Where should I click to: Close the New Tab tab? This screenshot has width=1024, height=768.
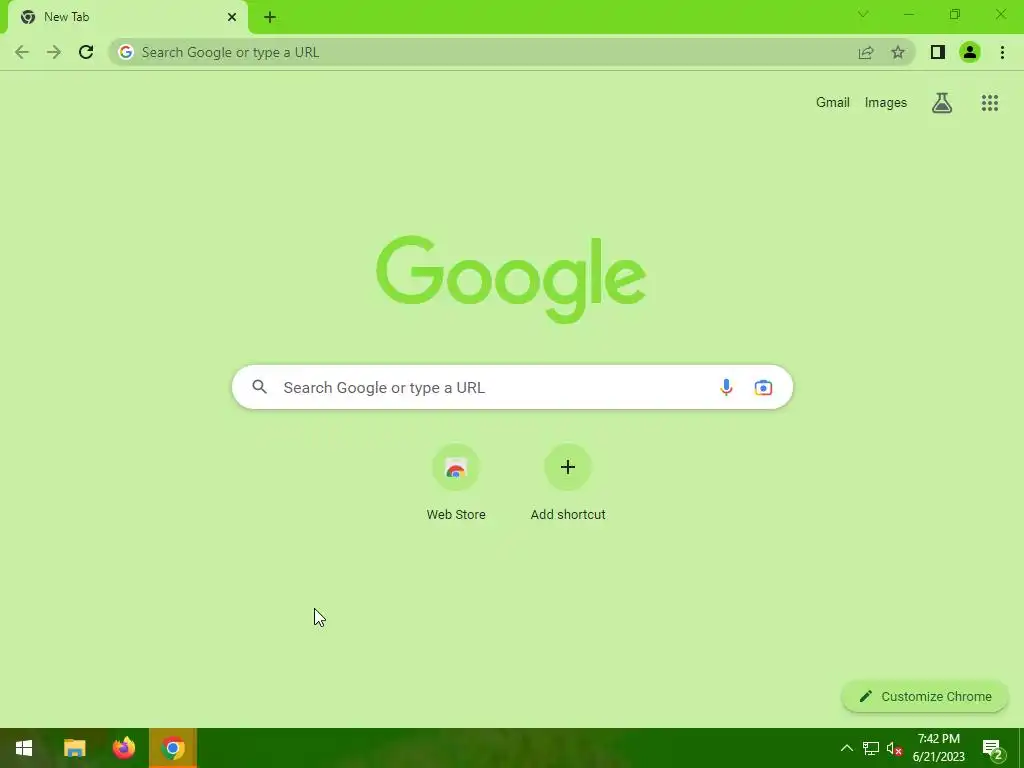[x=232, y=17]
